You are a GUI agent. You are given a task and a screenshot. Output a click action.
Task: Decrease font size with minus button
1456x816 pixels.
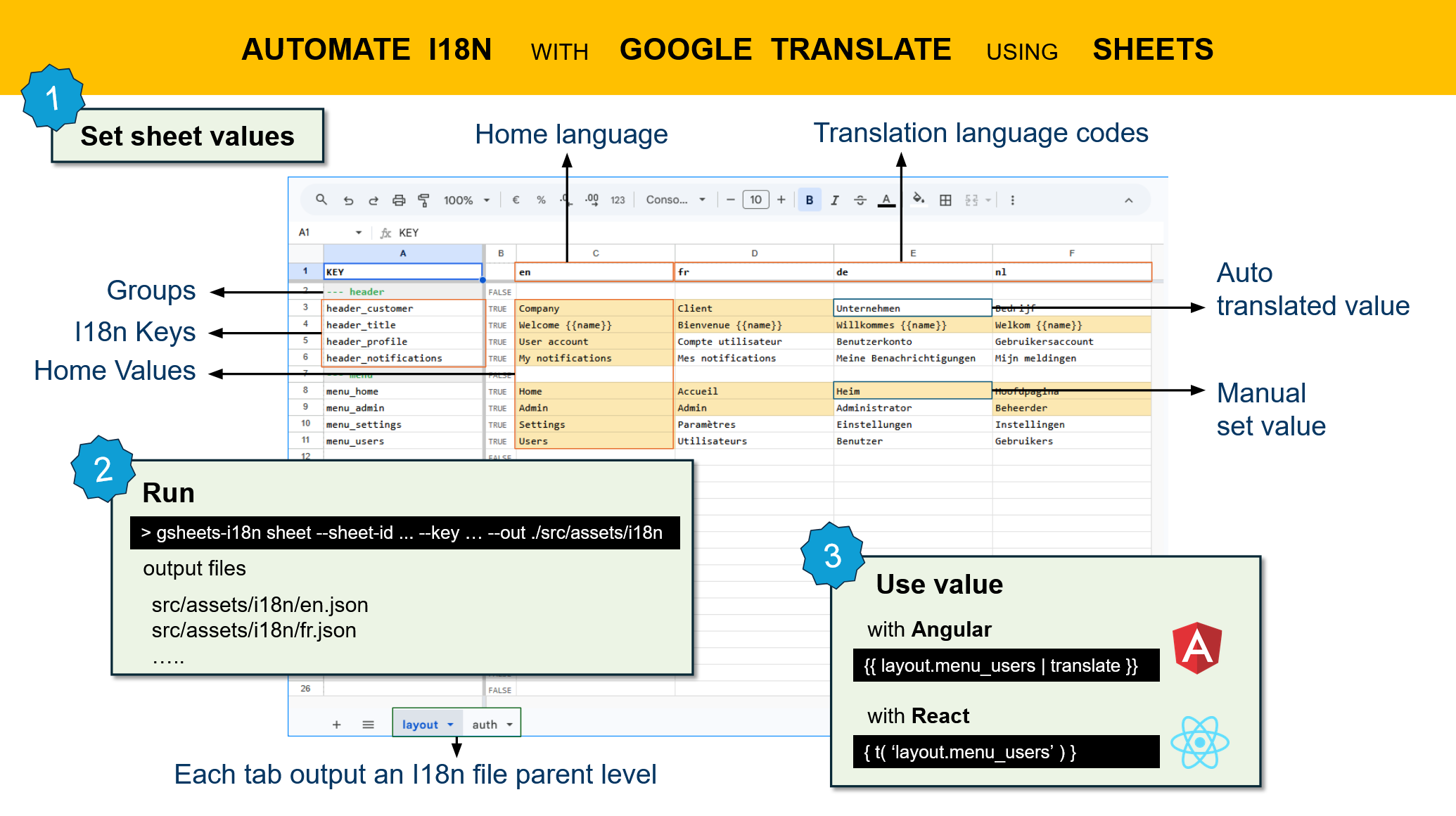(x=731, y=200)
